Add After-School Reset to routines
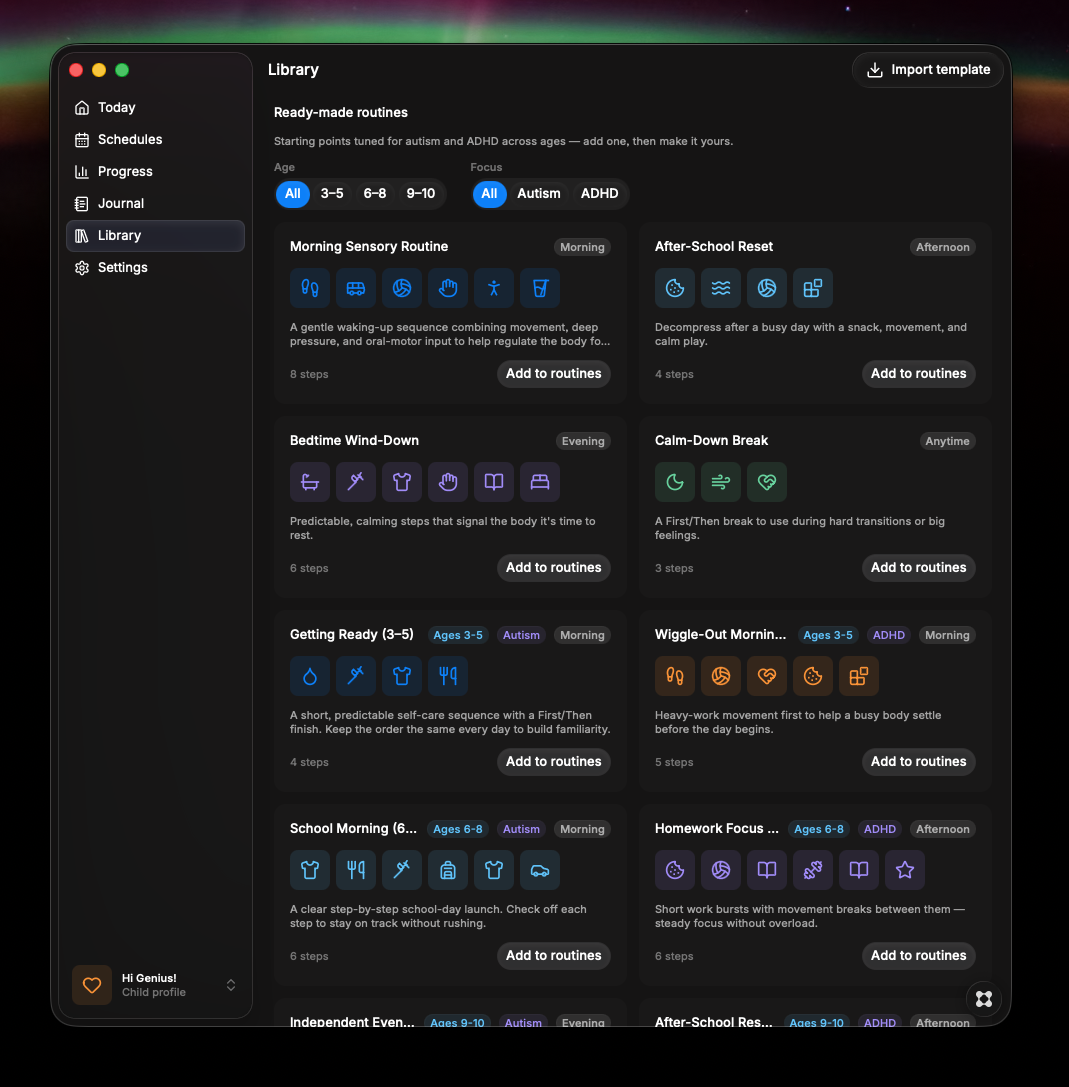 coord(919,374)
